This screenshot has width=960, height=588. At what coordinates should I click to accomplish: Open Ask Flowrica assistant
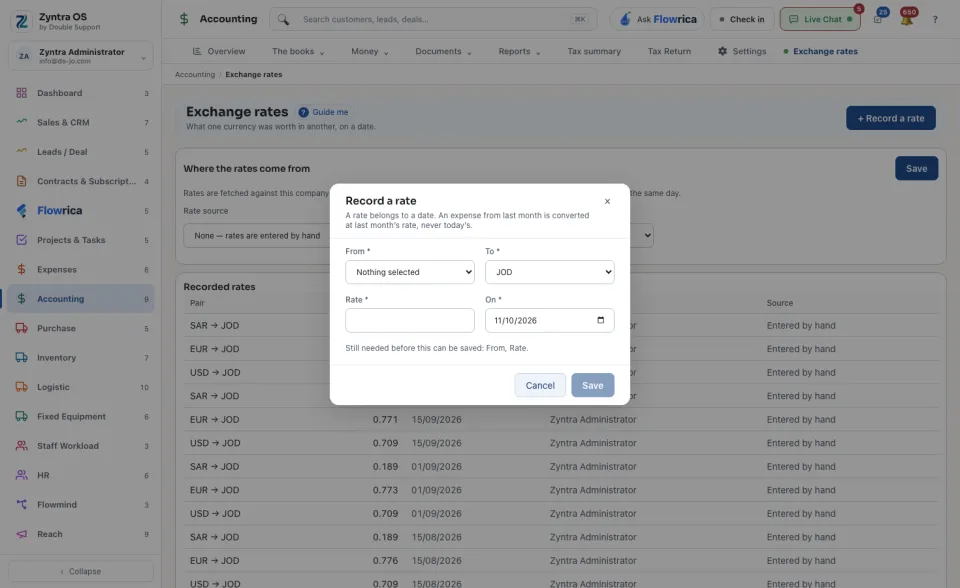tap(657, 20)
